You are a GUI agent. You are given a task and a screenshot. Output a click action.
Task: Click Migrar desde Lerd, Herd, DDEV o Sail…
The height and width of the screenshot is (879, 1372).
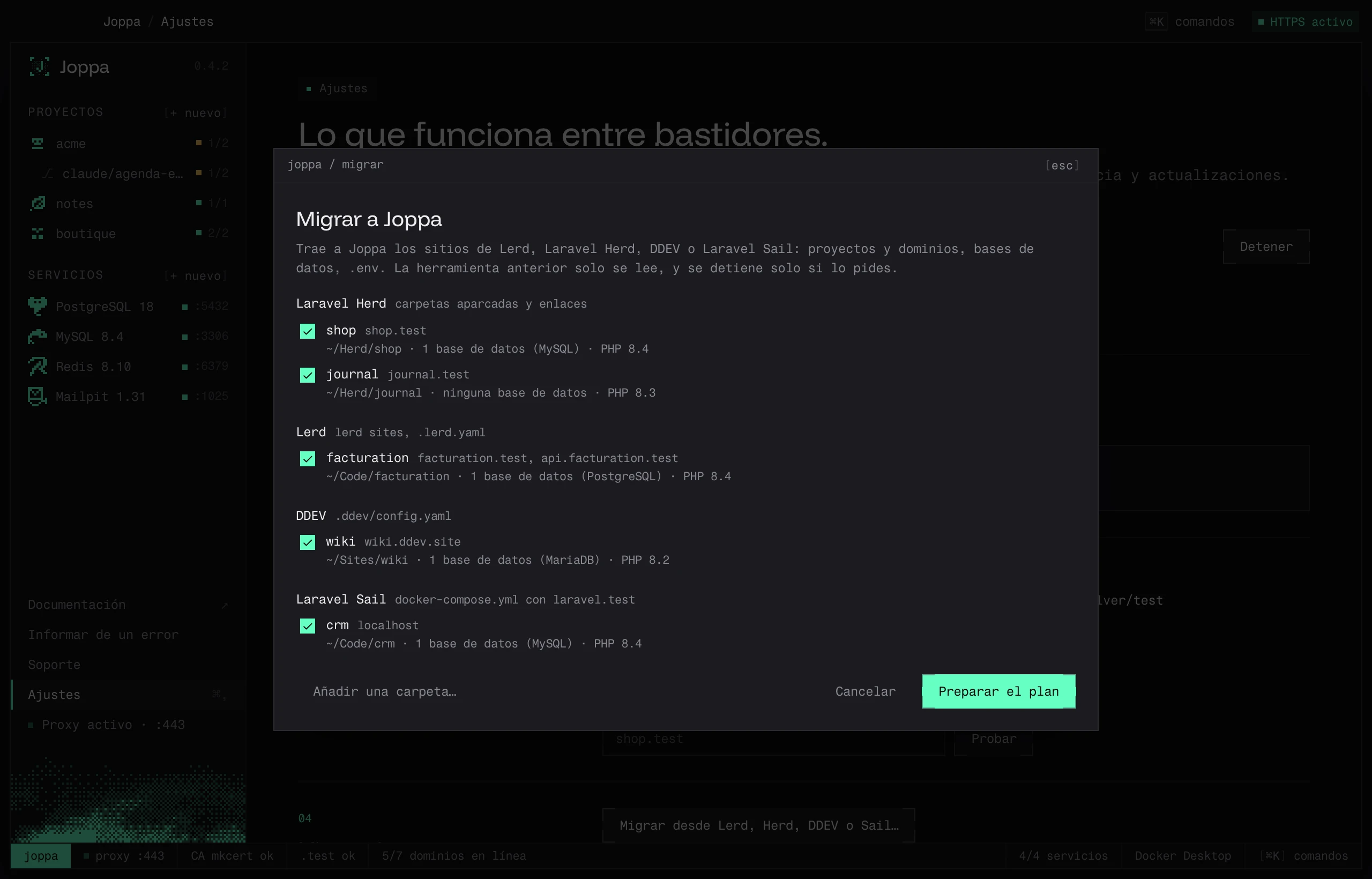pos(758,825)
